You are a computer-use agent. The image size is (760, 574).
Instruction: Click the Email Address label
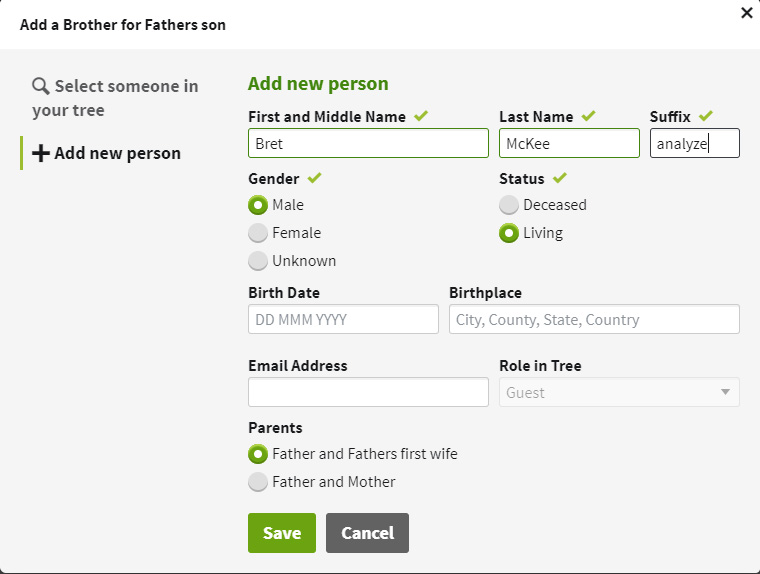(x=298, y=366)
